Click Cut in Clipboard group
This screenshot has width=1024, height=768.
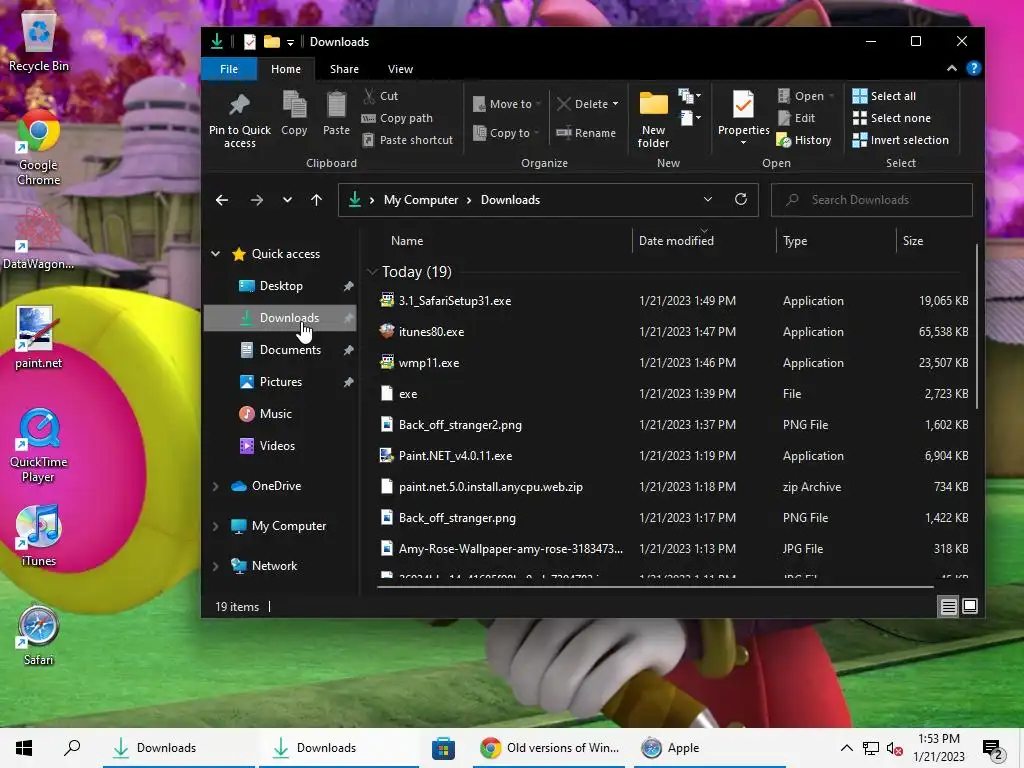(x=381, y=96)
